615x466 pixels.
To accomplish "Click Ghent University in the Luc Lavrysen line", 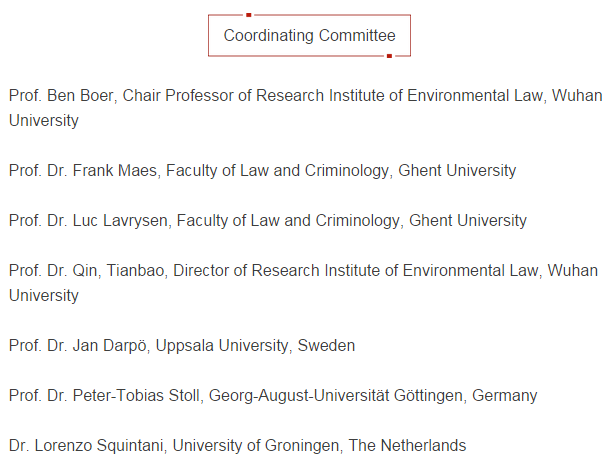I will 467,220.
